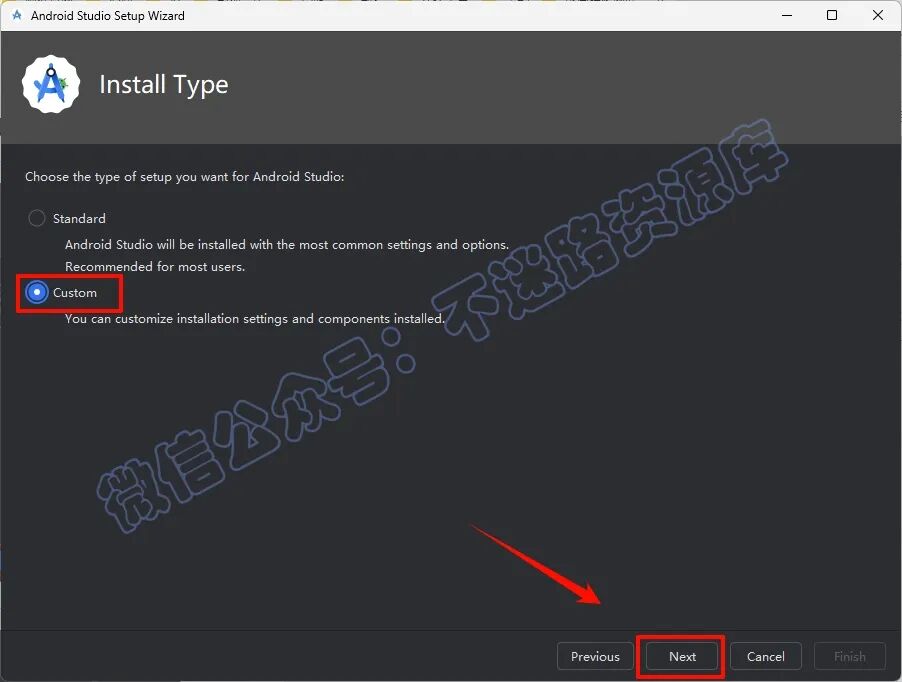Image resolution: width=902 pixels, height=682 pixels.
Task: Click the Android Studio logo in the header
Action: [x=51, y=85]
